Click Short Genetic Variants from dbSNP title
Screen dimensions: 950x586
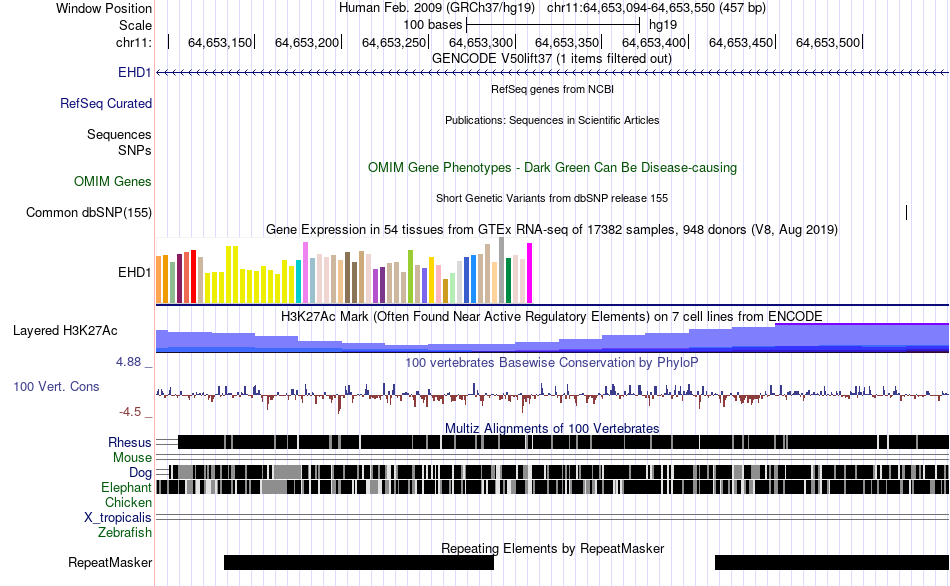[552, 198]
